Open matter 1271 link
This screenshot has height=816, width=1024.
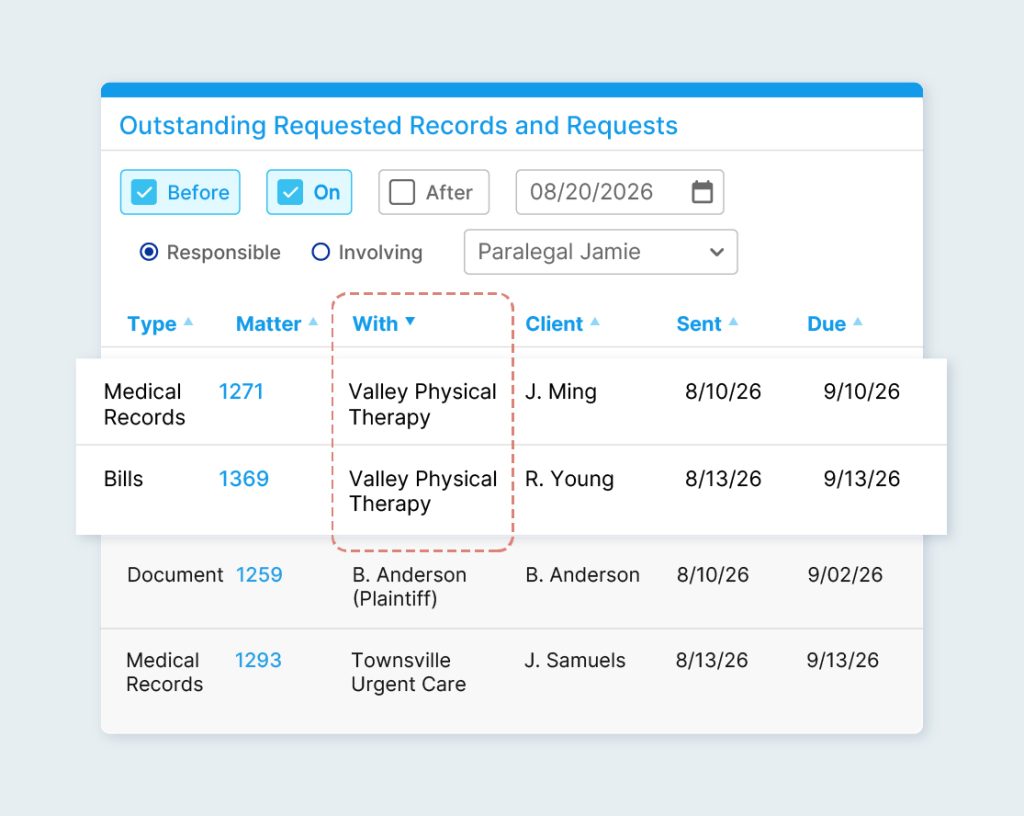[x=241, y=391]
